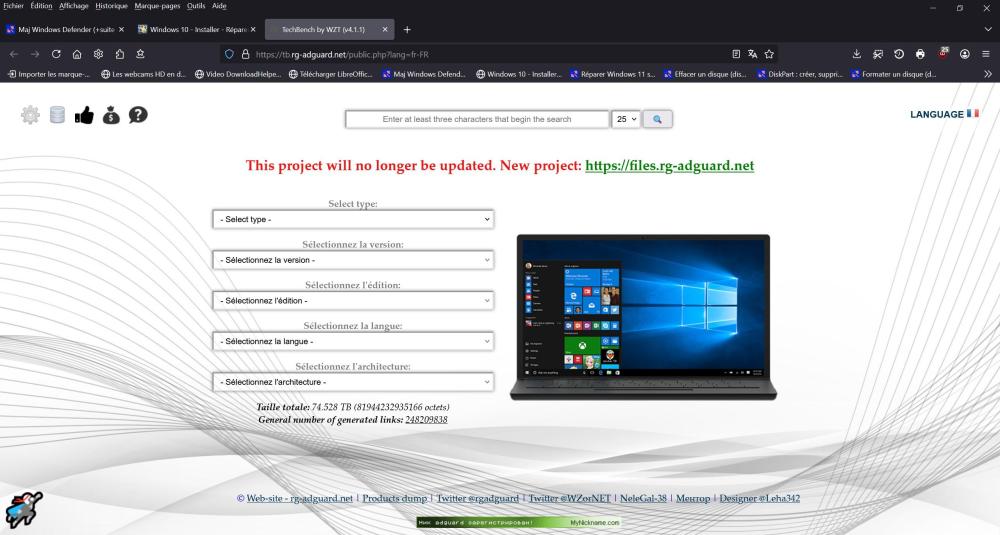1000x535 pixels.
Task: Open the Édition menu
Action: [x=41, y=6]
